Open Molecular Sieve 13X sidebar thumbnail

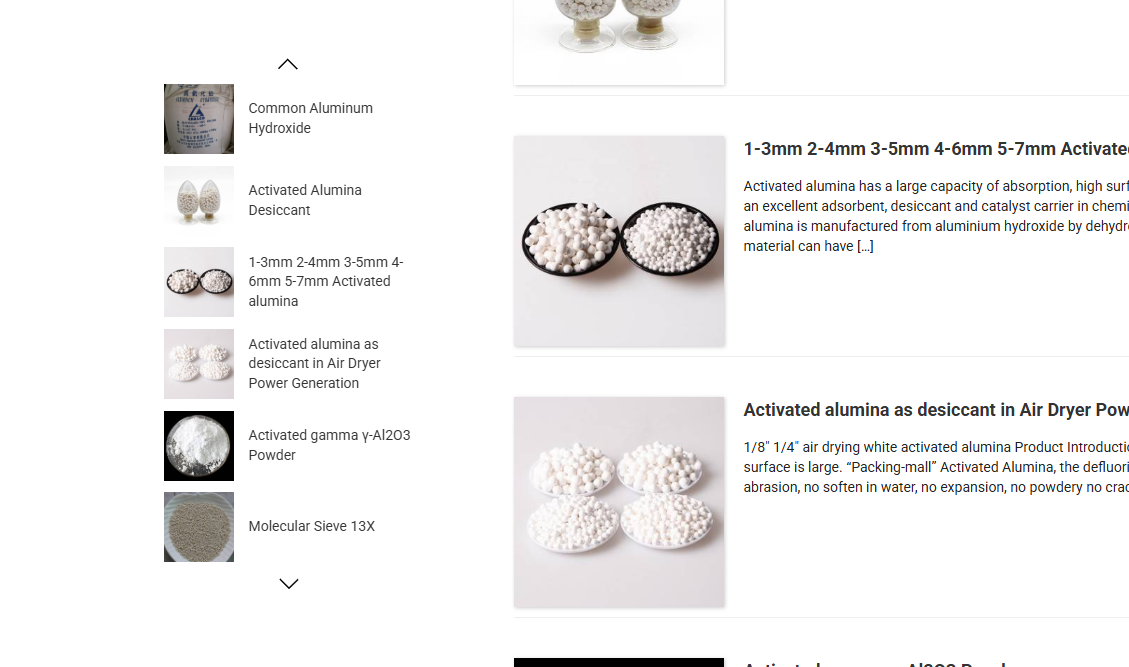pyautogui.click(x=199, y=527)
